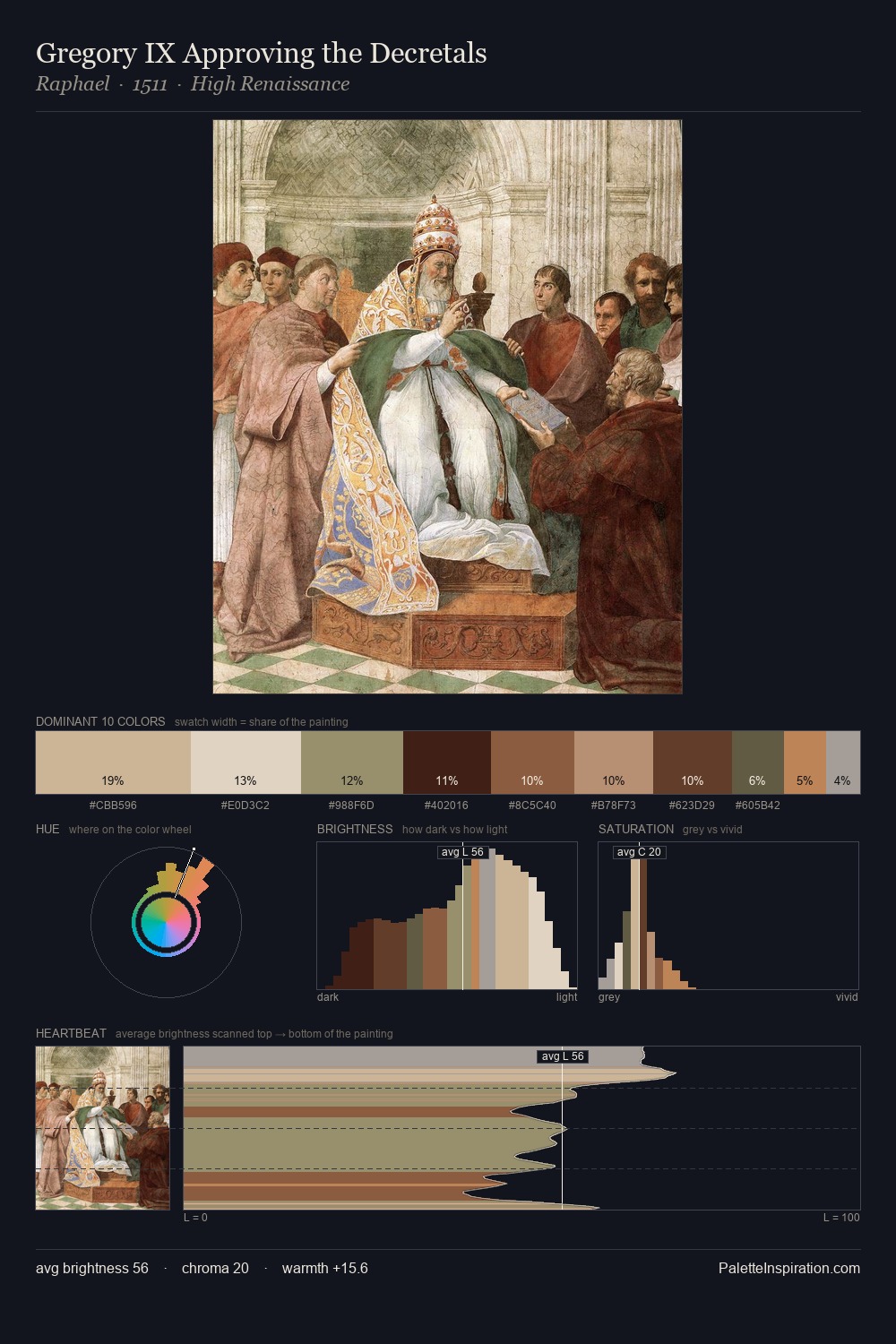The image size is (896, 1344).
Task: Select the 13% swatch #E0D3C2
Action: click(246, 762)
